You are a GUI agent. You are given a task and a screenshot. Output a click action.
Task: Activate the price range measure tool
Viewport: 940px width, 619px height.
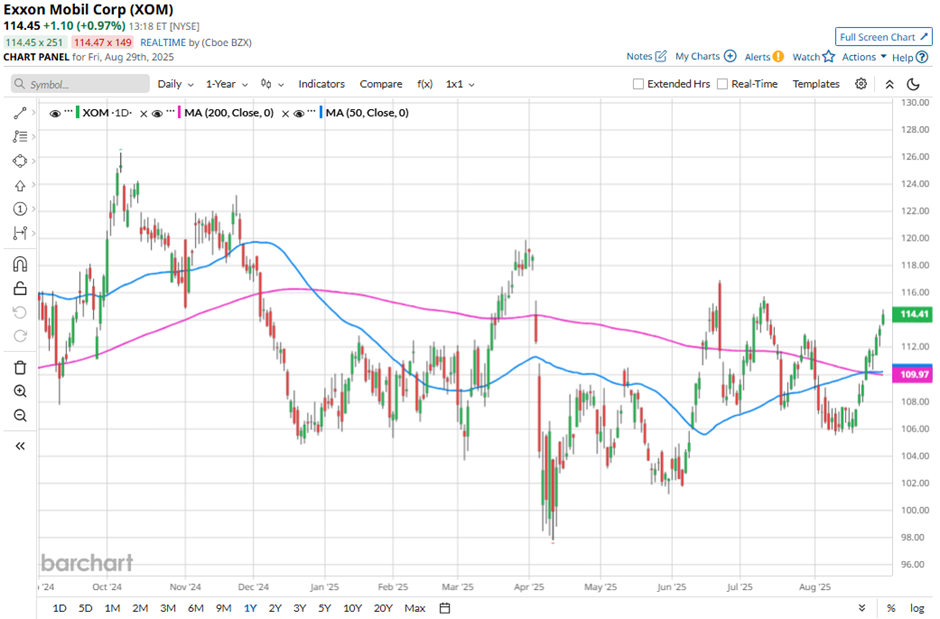pyautogui.click(x=20, y=232)
